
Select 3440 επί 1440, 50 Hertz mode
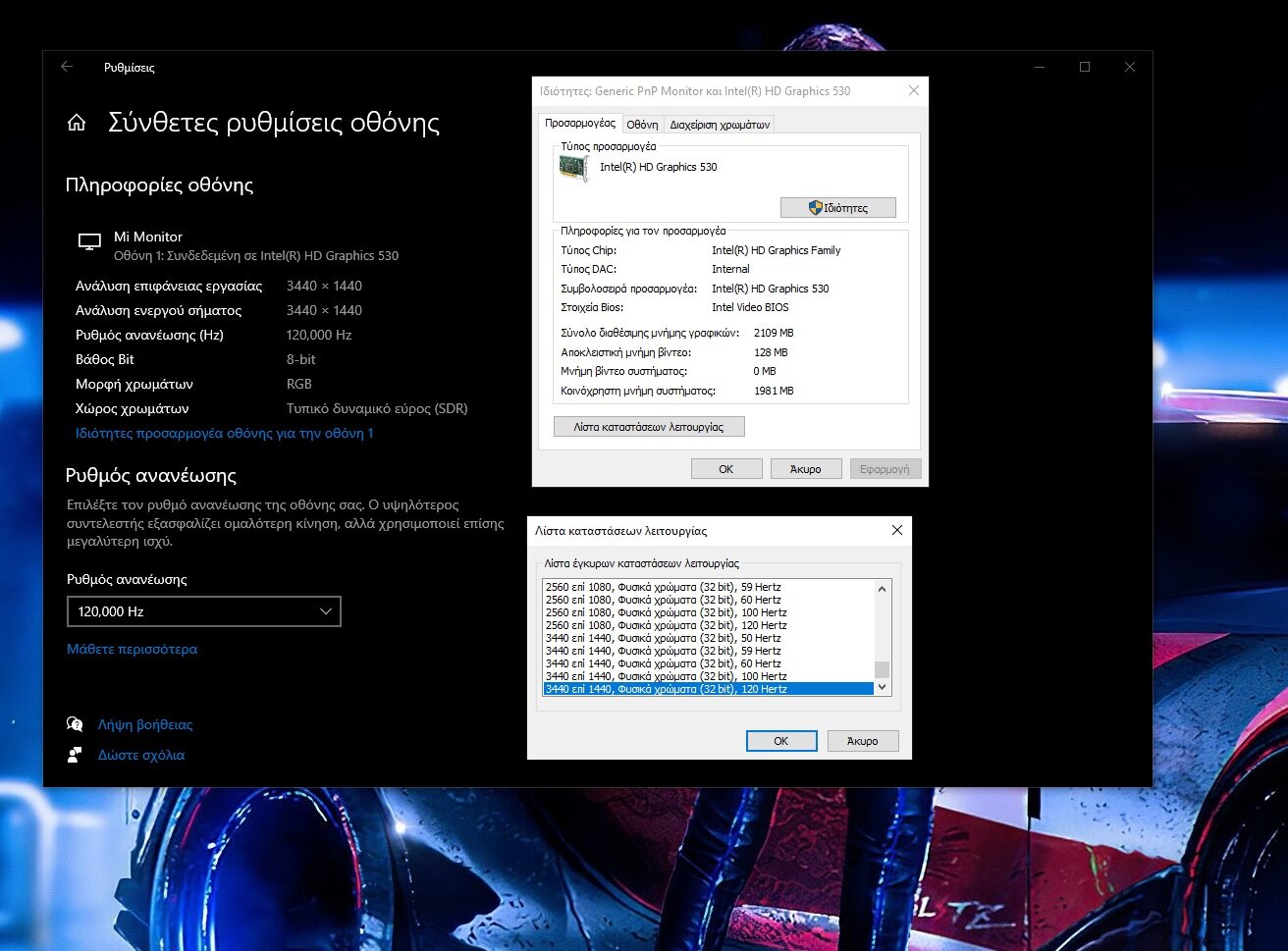708,638
